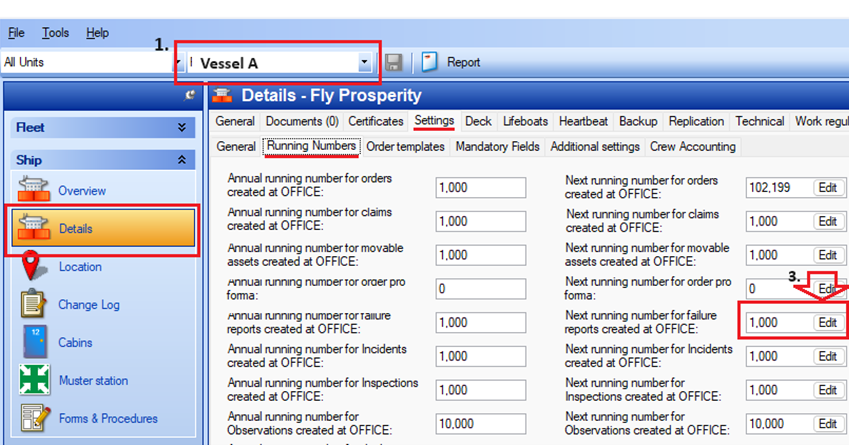This screenshot has width=849, height=445.
Task: Open the Change Log clipboard icon
Action: 33,303
